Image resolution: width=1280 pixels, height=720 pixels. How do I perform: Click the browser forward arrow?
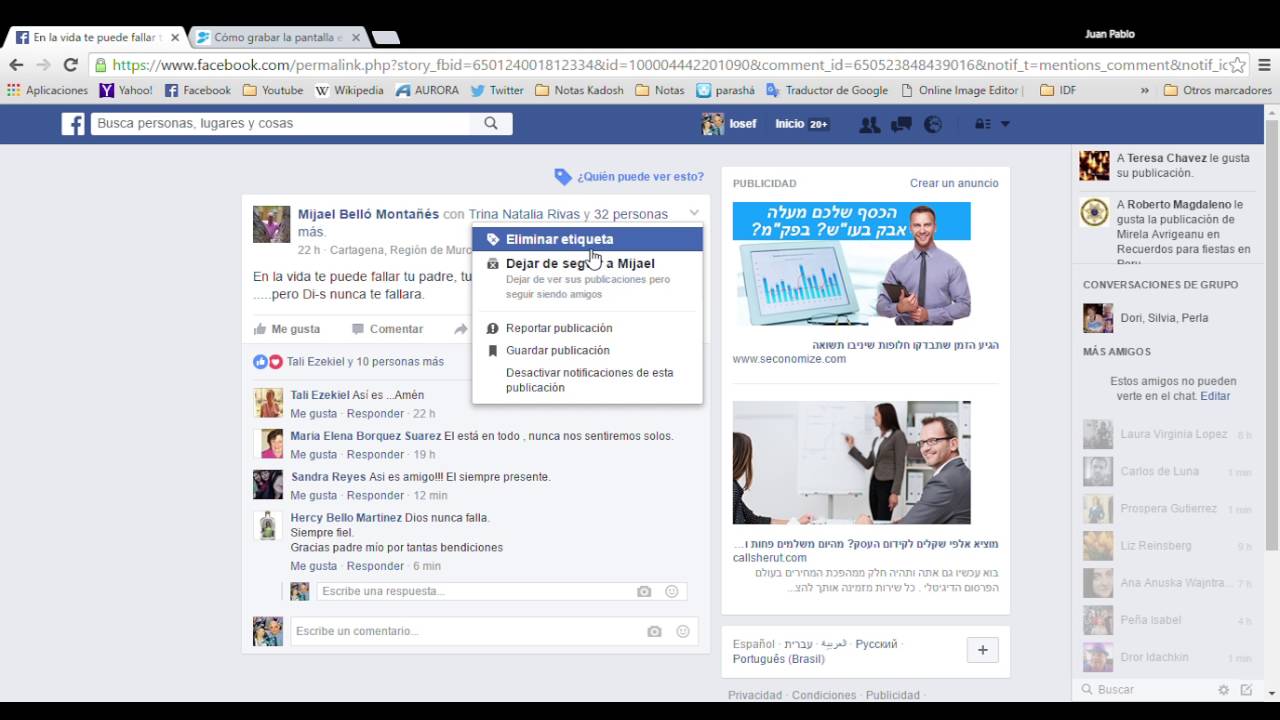43,65
